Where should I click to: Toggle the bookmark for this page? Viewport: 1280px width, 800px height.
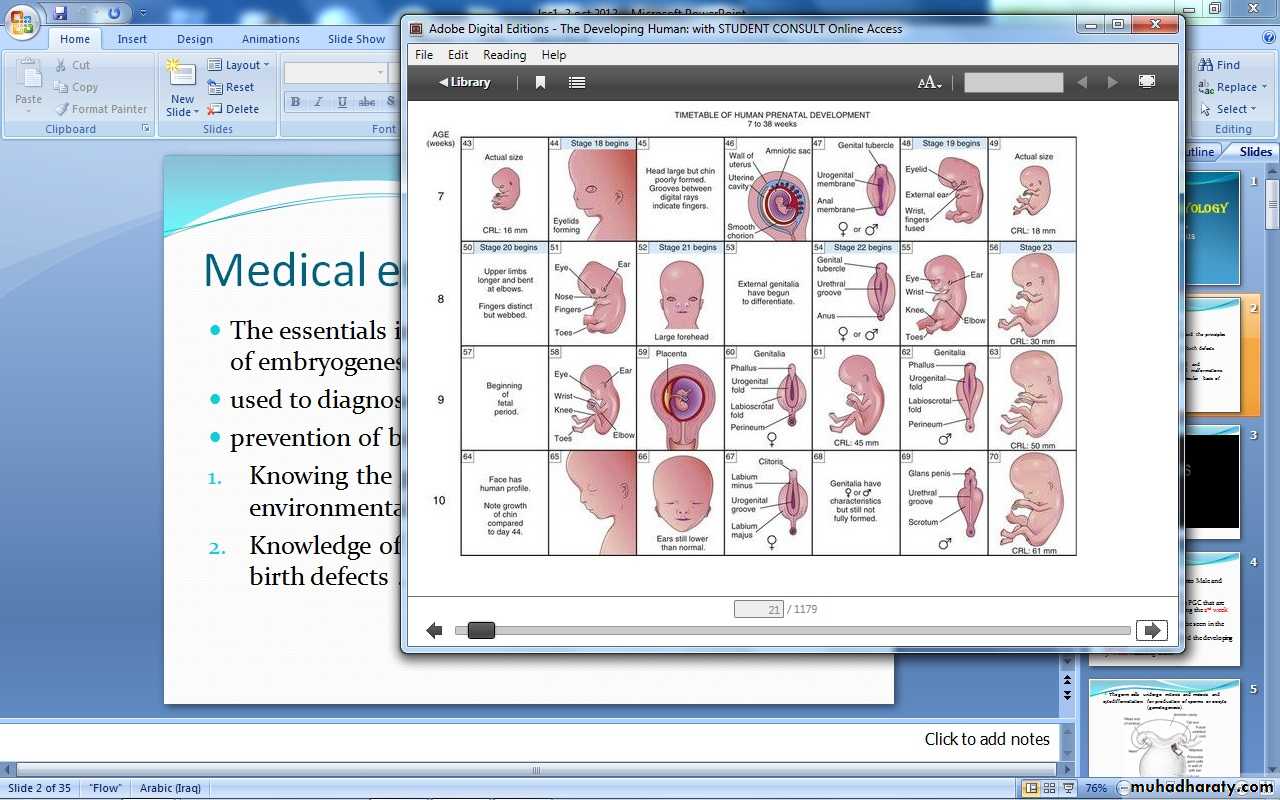click(540, 82)
